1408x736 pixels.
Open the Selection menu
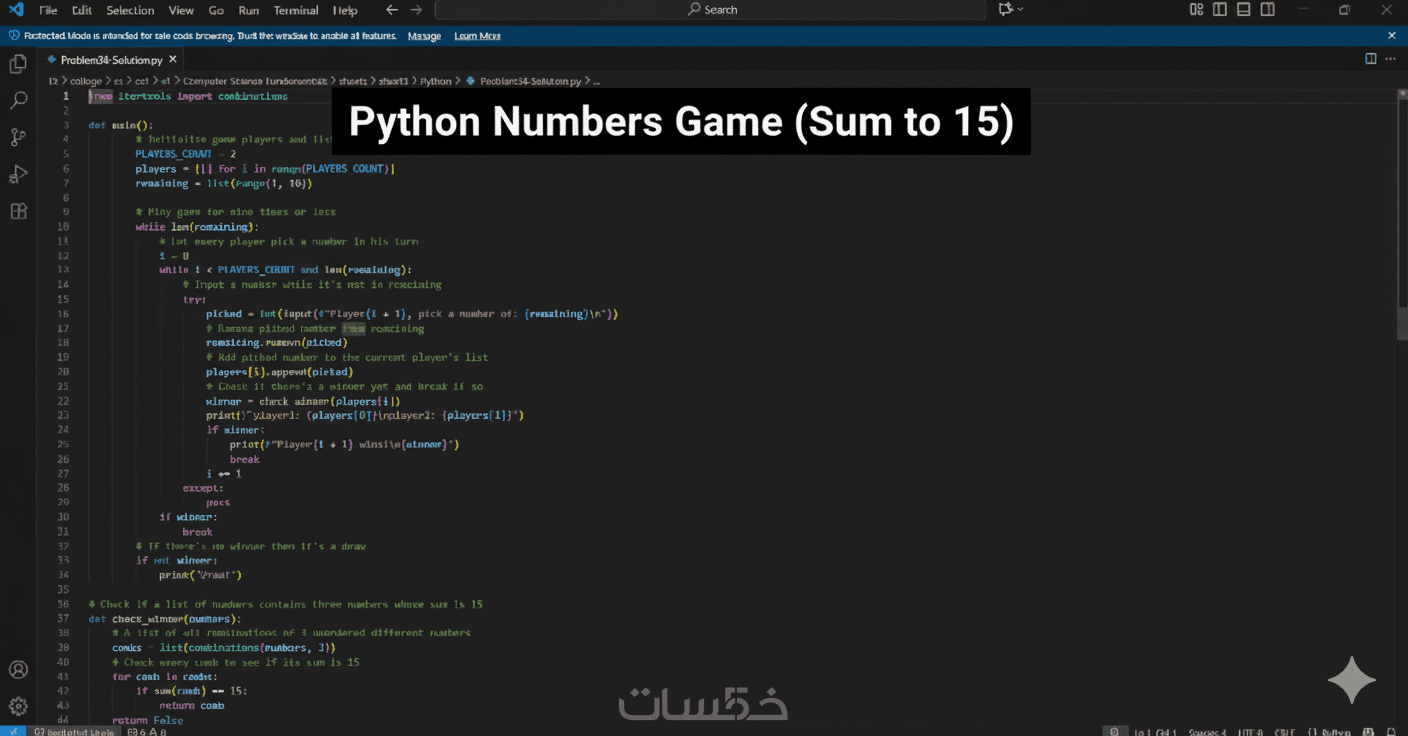click(x=130, y=10)
